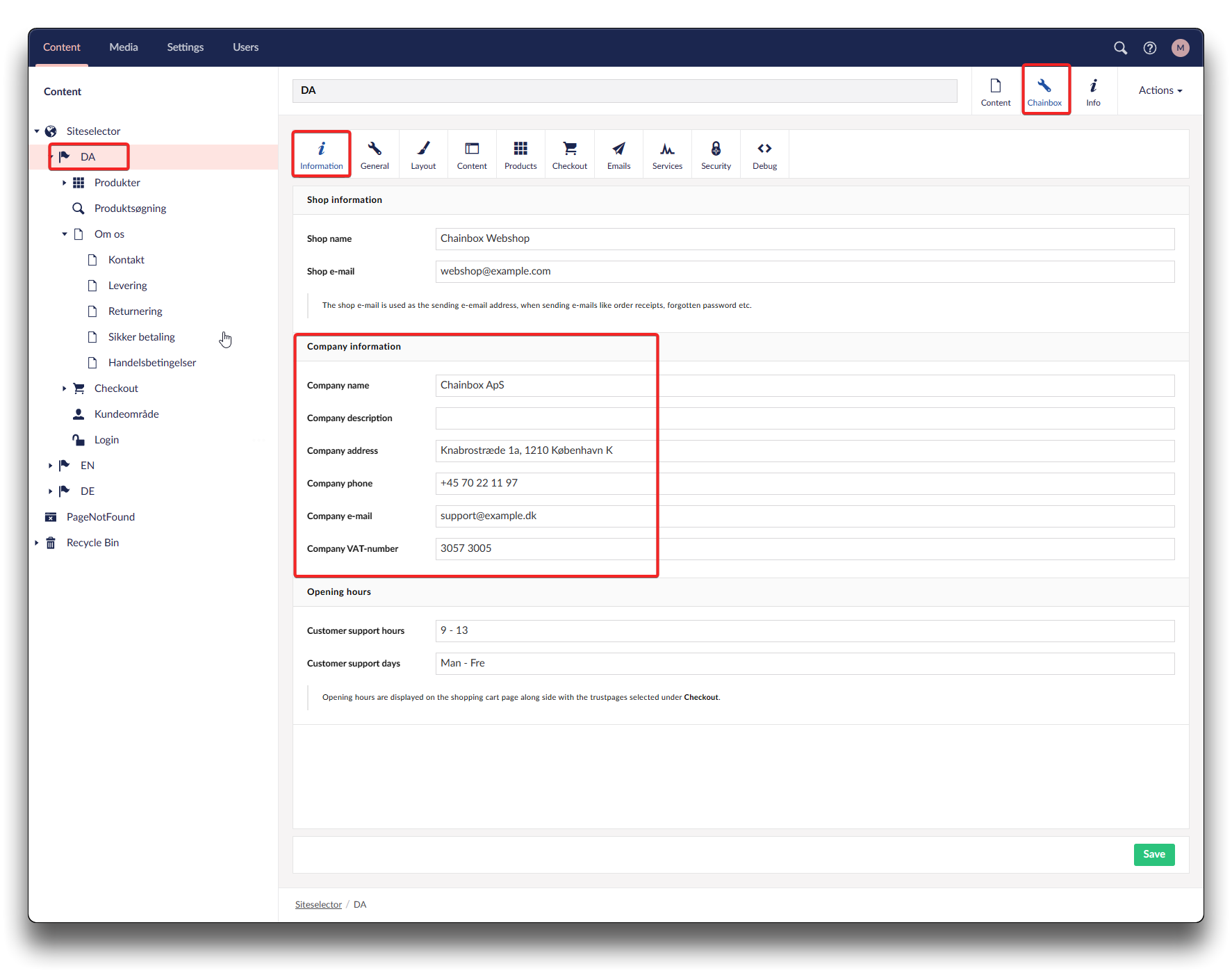The height and width of the screenshot is (973, 1232).
Task: Edit the Company phone field
Action: point(805,483)
